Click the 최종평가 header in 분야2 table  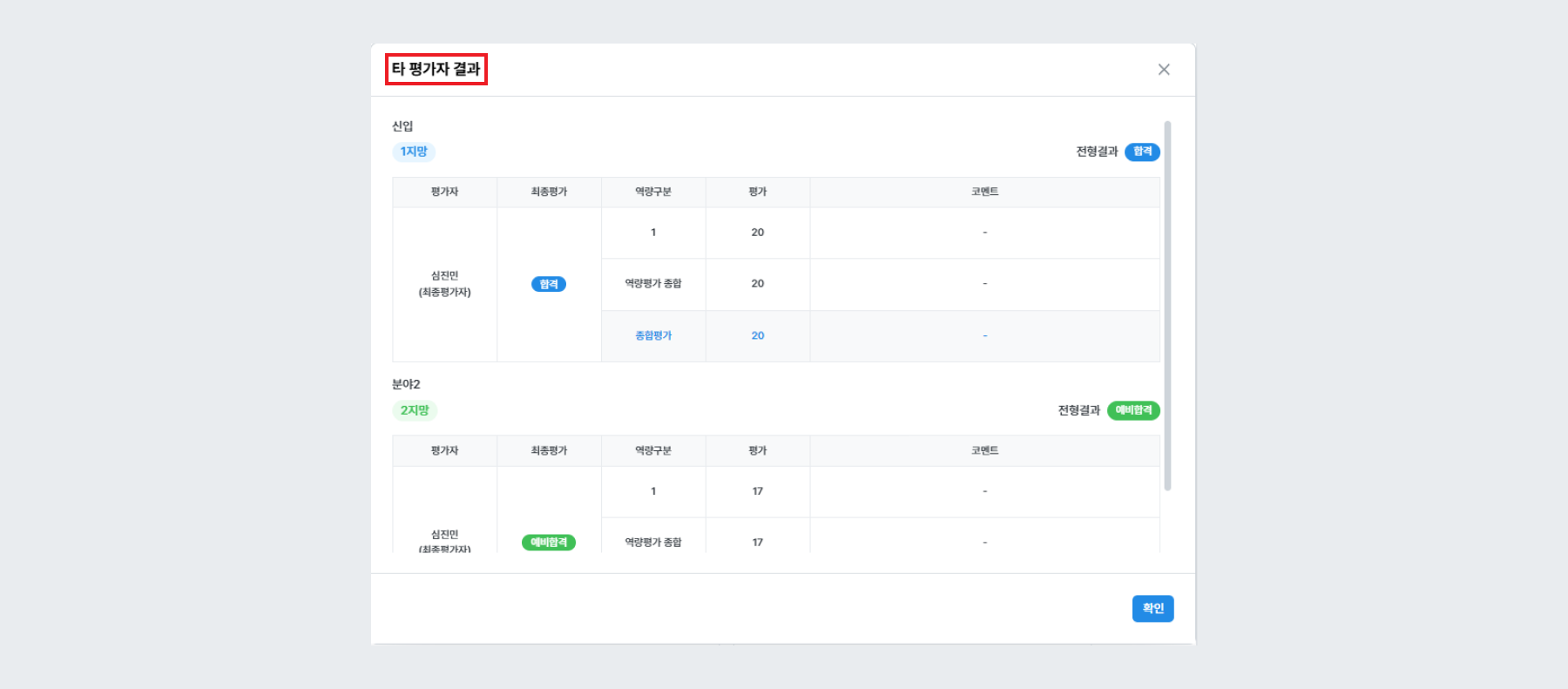coord(549,450)
